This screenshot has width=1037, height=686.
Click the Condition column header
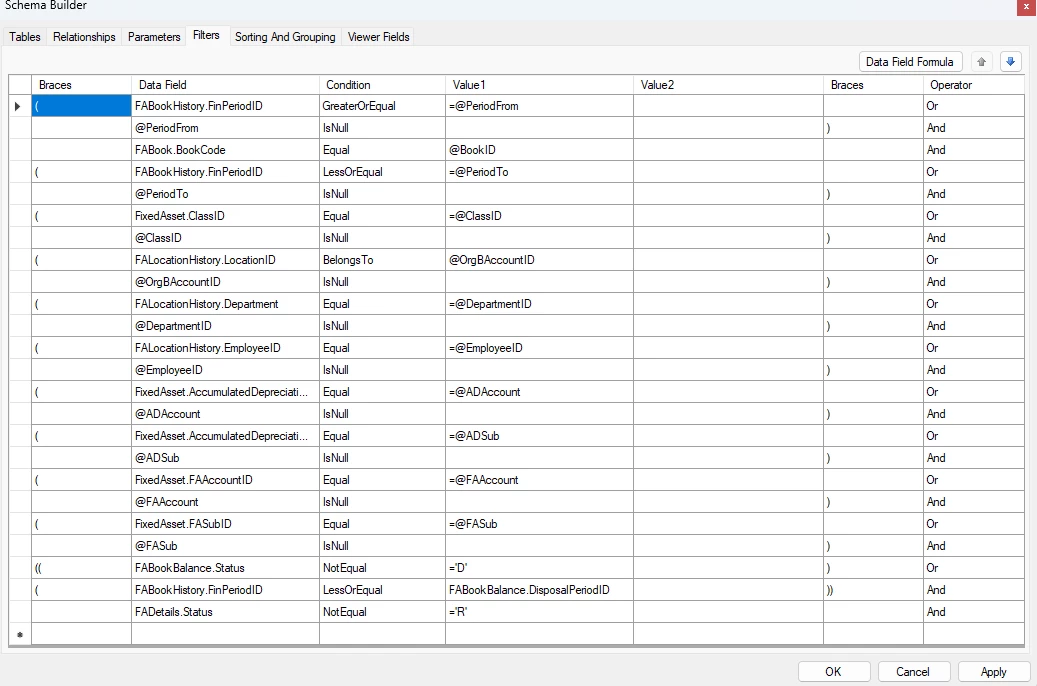[382, 85]
